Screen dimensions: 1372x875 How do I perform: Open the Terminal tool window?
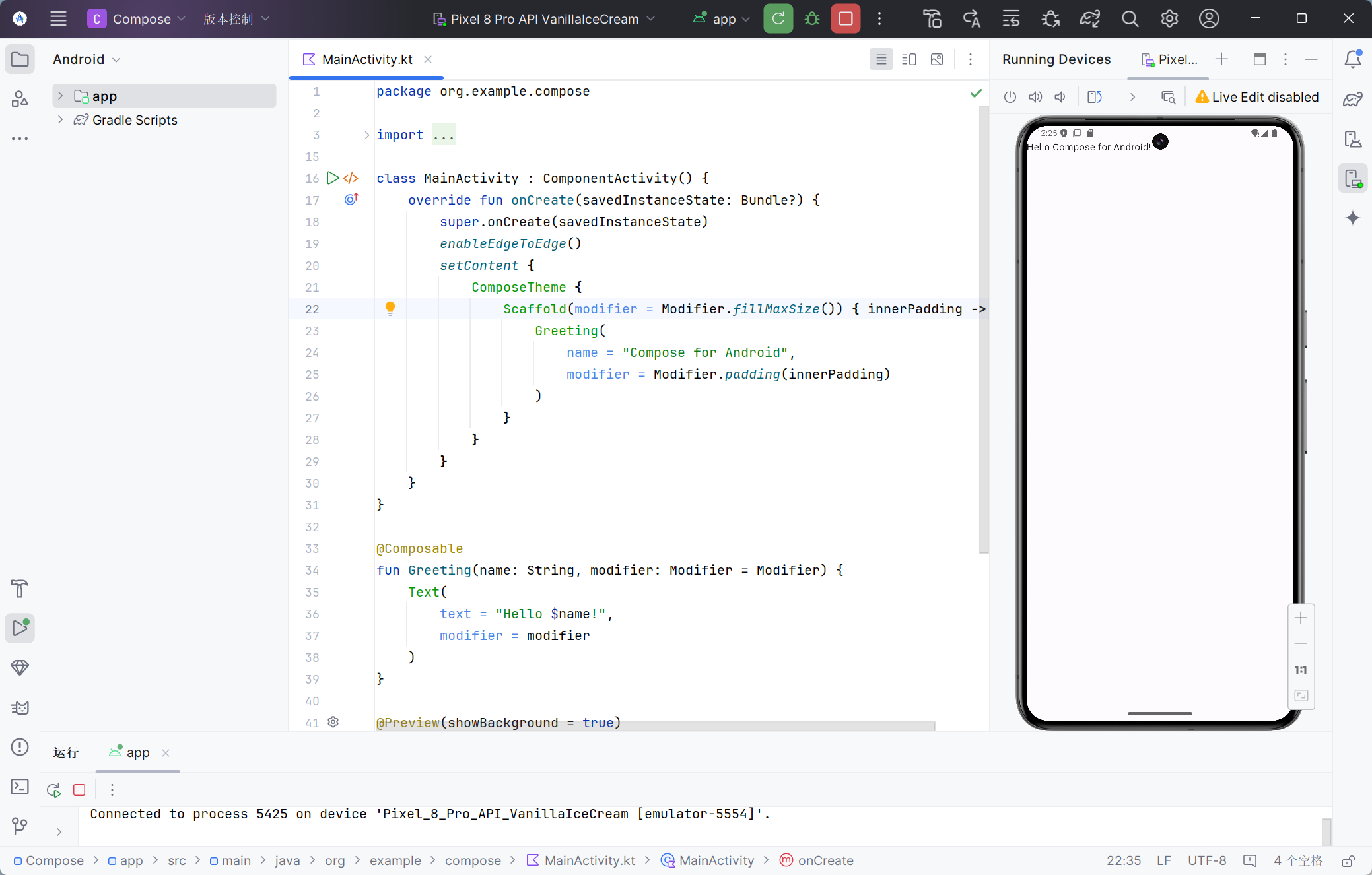[x=20, y=787]
